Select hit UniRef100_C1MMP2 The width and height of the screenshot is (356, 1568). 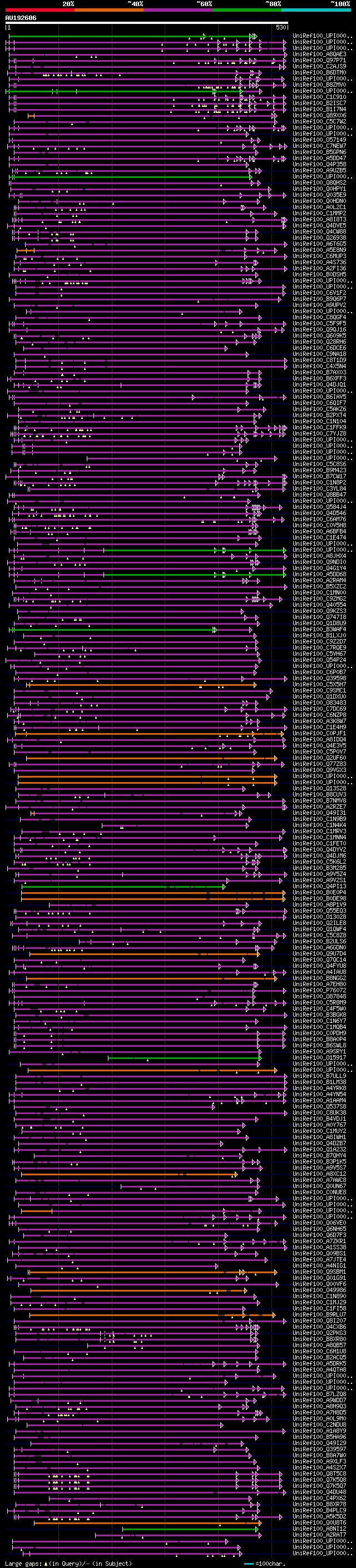(x=319, y=213)
